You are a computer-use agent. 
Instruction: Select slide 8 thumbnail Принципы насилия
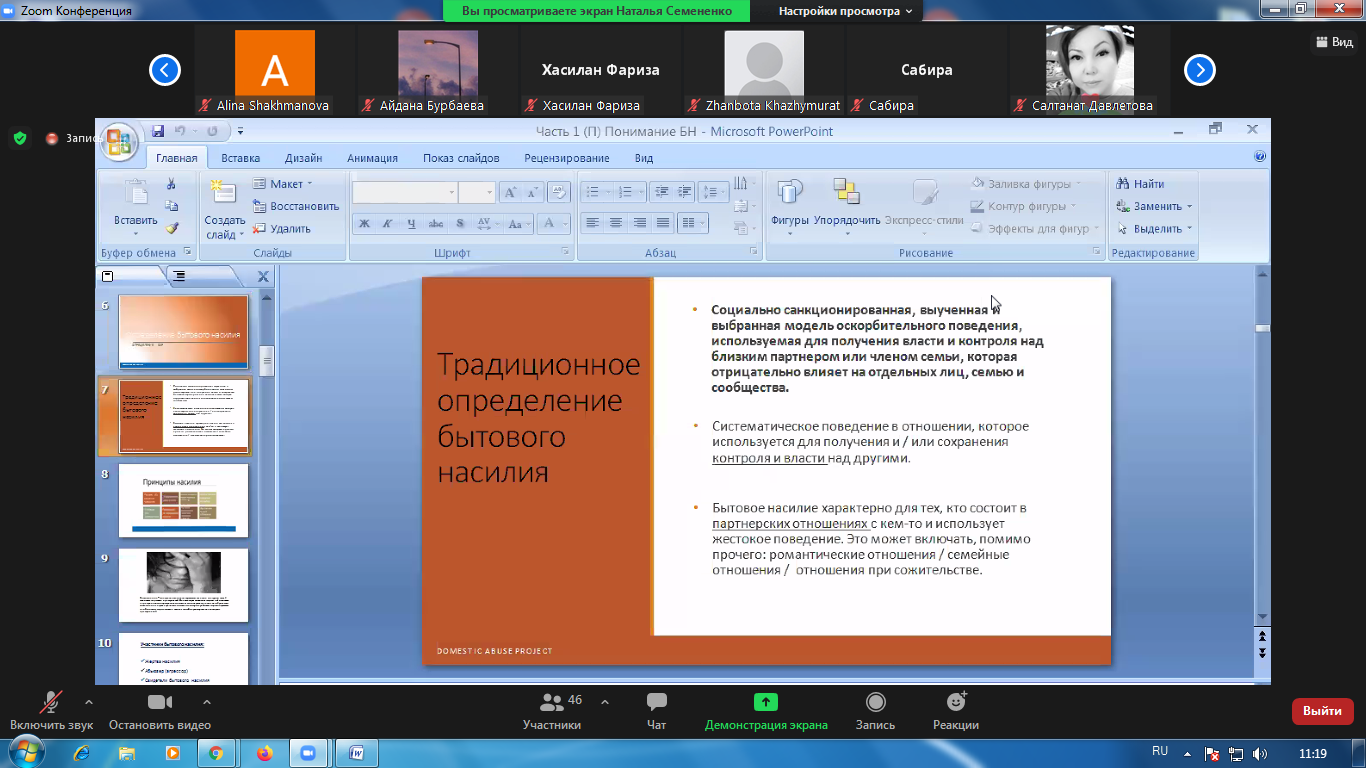(x=183, y=500)
